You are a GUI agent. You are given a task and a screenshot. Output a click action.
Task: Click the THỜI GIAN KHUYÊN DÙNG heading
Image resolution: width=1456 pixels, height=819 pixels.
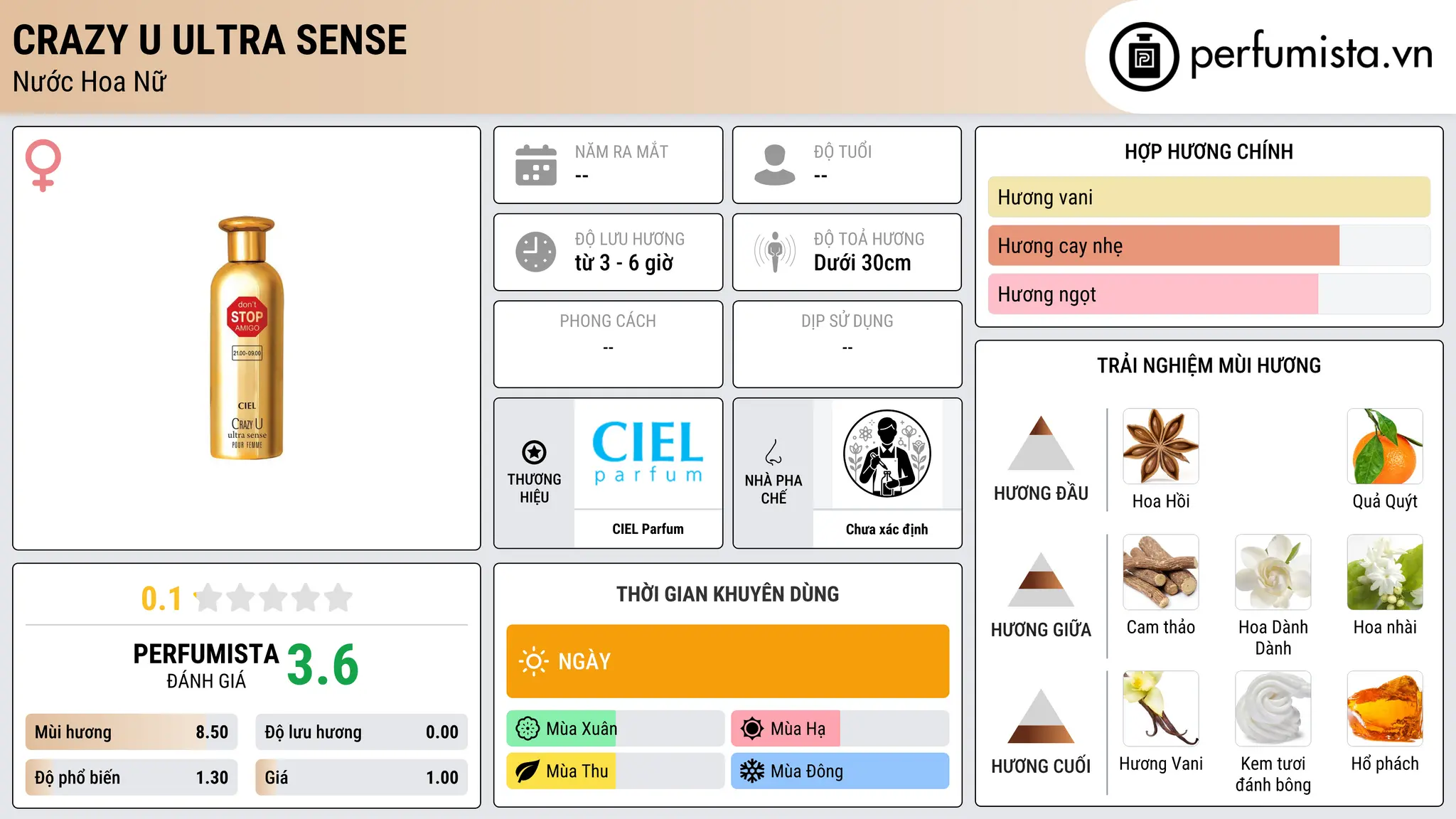coord(728,594)
